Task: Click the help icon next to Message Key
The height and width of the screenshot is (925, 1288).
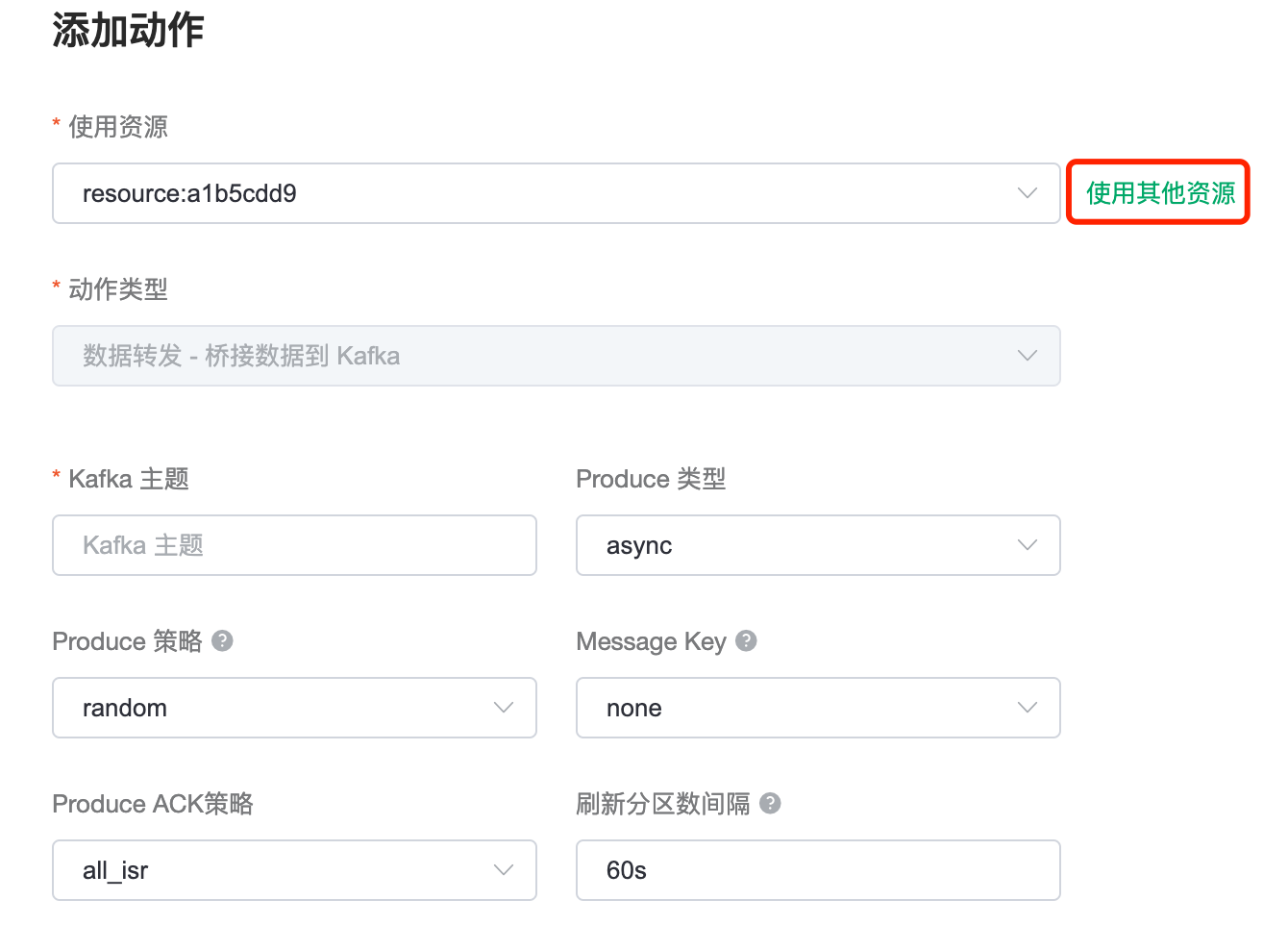Action: pos(746,641)
